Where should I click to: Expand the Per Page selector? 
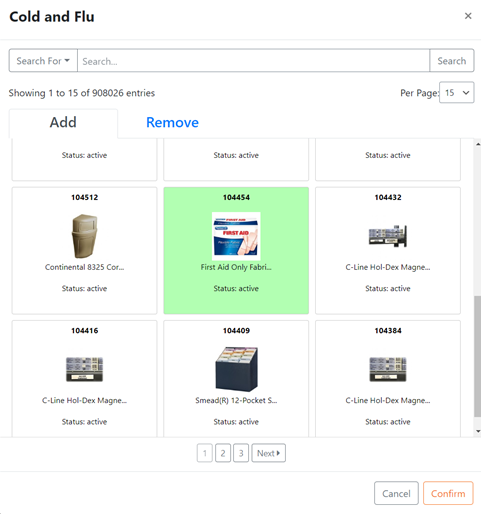coord(456,92)
